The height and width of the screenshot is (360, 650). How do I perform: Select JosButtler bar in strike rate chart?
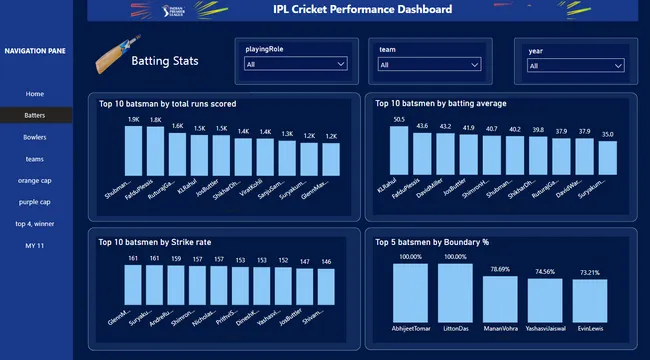click(305, 287)
